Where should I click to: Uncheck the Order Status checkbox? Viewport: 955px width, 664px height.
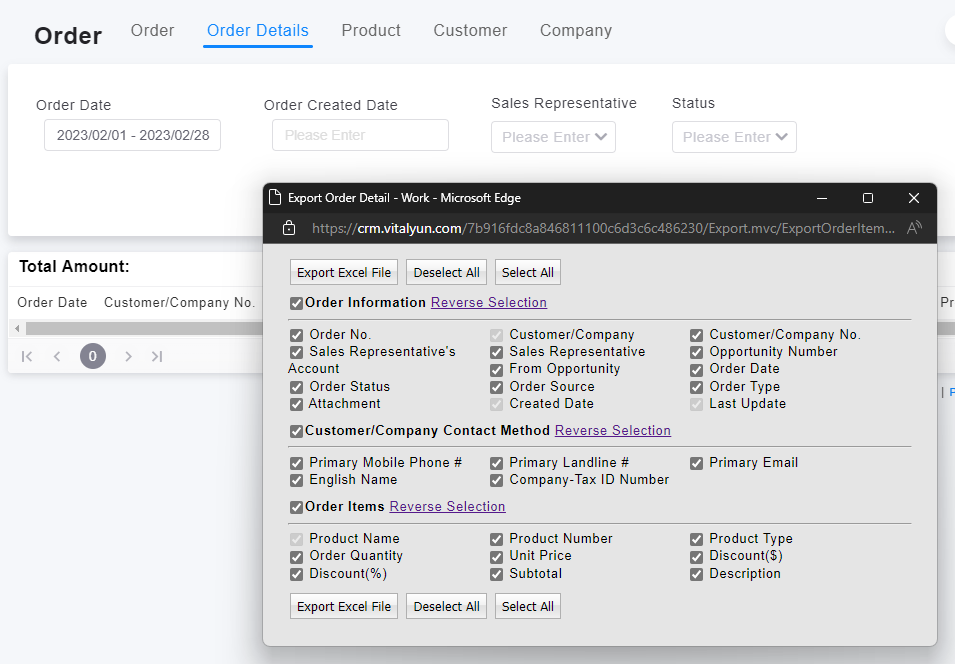click(x=297, y=387)
